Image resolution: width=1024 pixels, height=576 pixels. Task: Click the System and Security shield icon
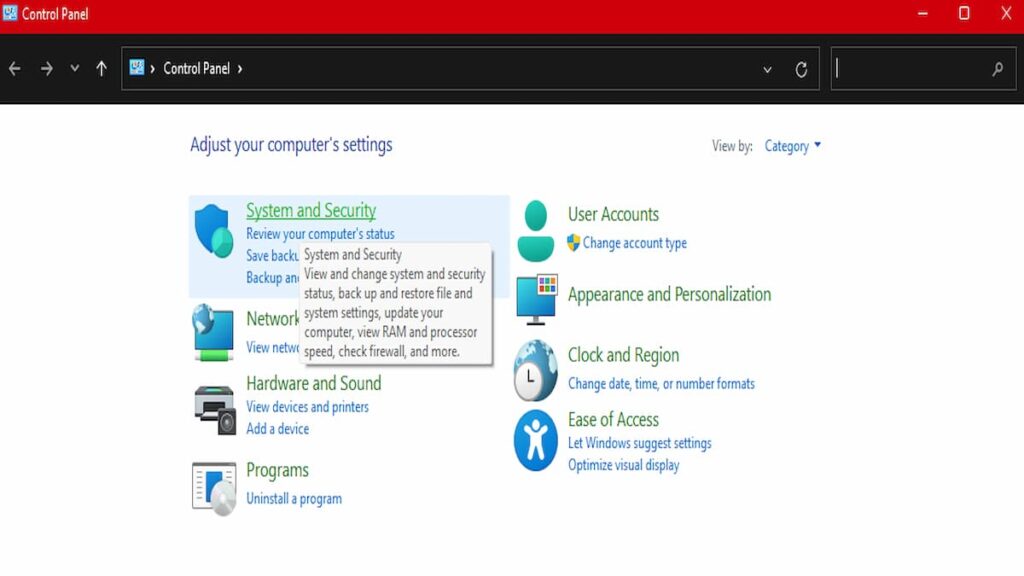click(x=214, y=231)
